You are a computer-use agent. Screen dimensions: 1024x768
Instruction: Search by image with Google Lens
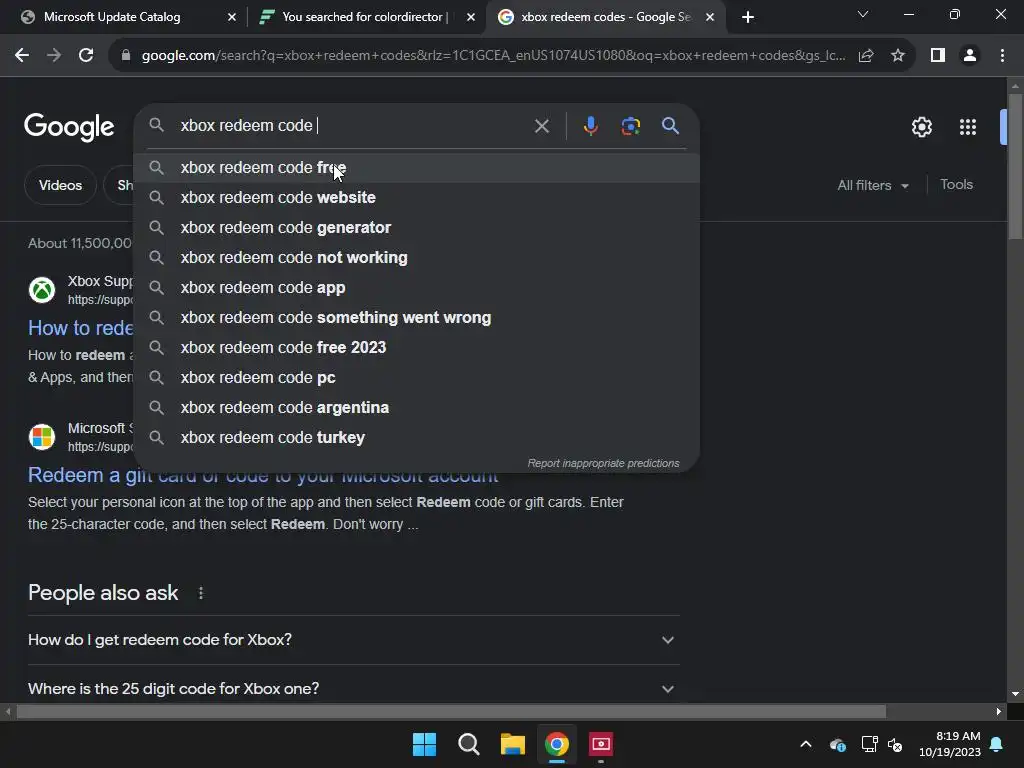[x=630, y=125]
